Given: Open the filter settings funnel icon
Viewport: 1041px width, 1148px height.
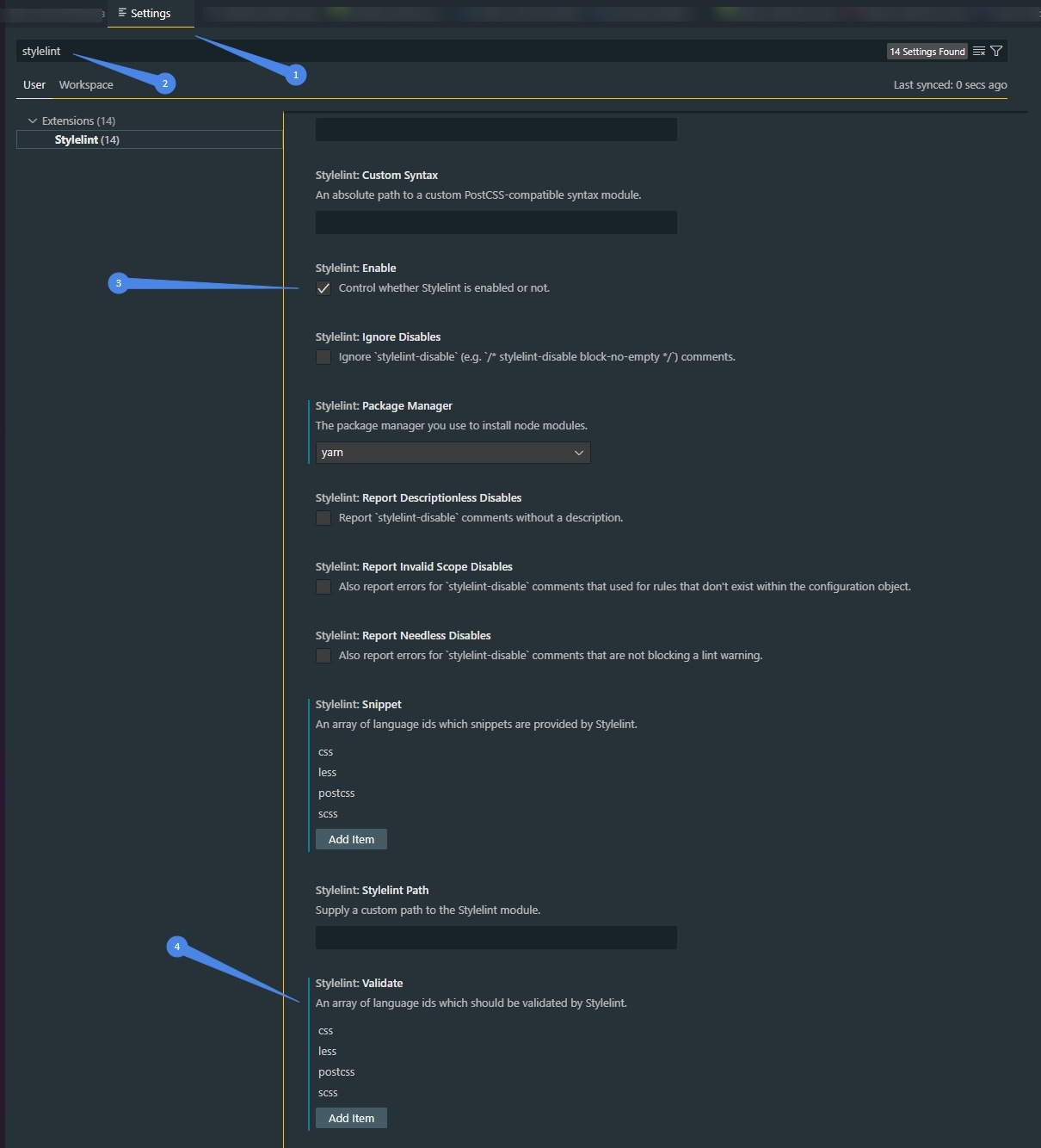Looking at the screenshot, I should click(996, 52).
